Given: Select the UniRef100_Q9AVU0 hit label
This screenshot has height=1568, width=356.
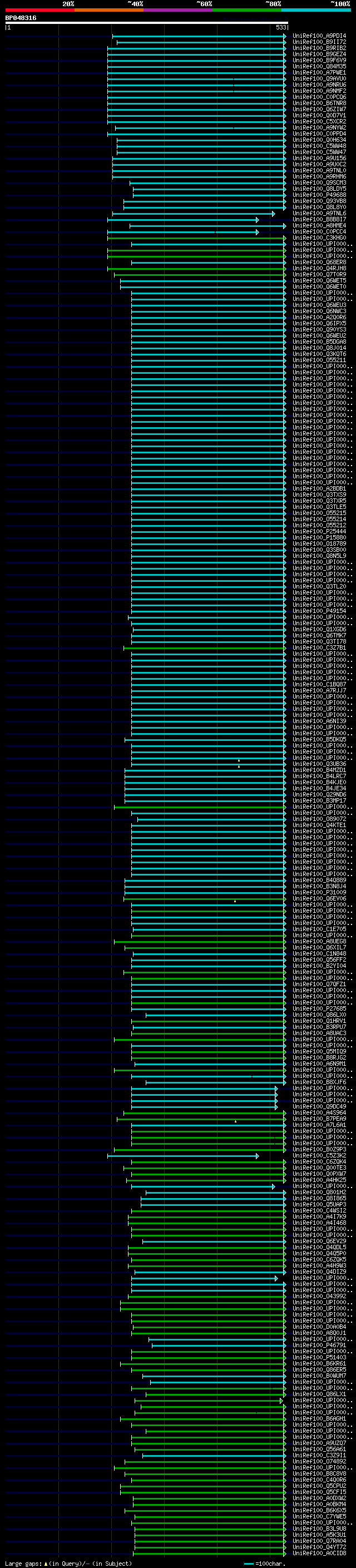Looking at the screenshot, I should tap(319, 78).
